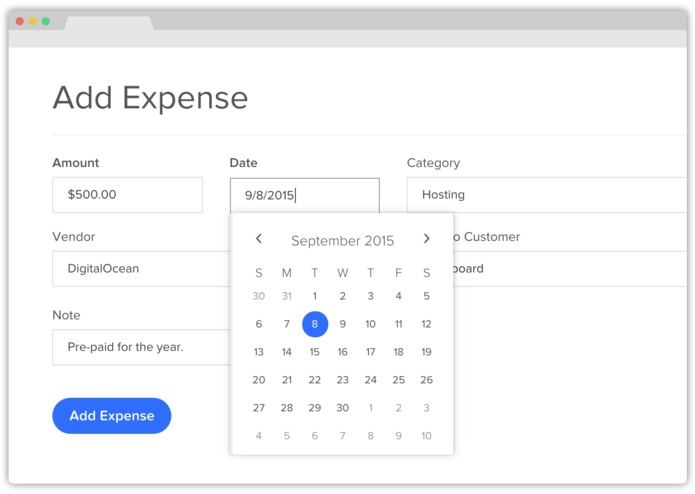Click greyed October 2 in fifth row

point(398,408)
